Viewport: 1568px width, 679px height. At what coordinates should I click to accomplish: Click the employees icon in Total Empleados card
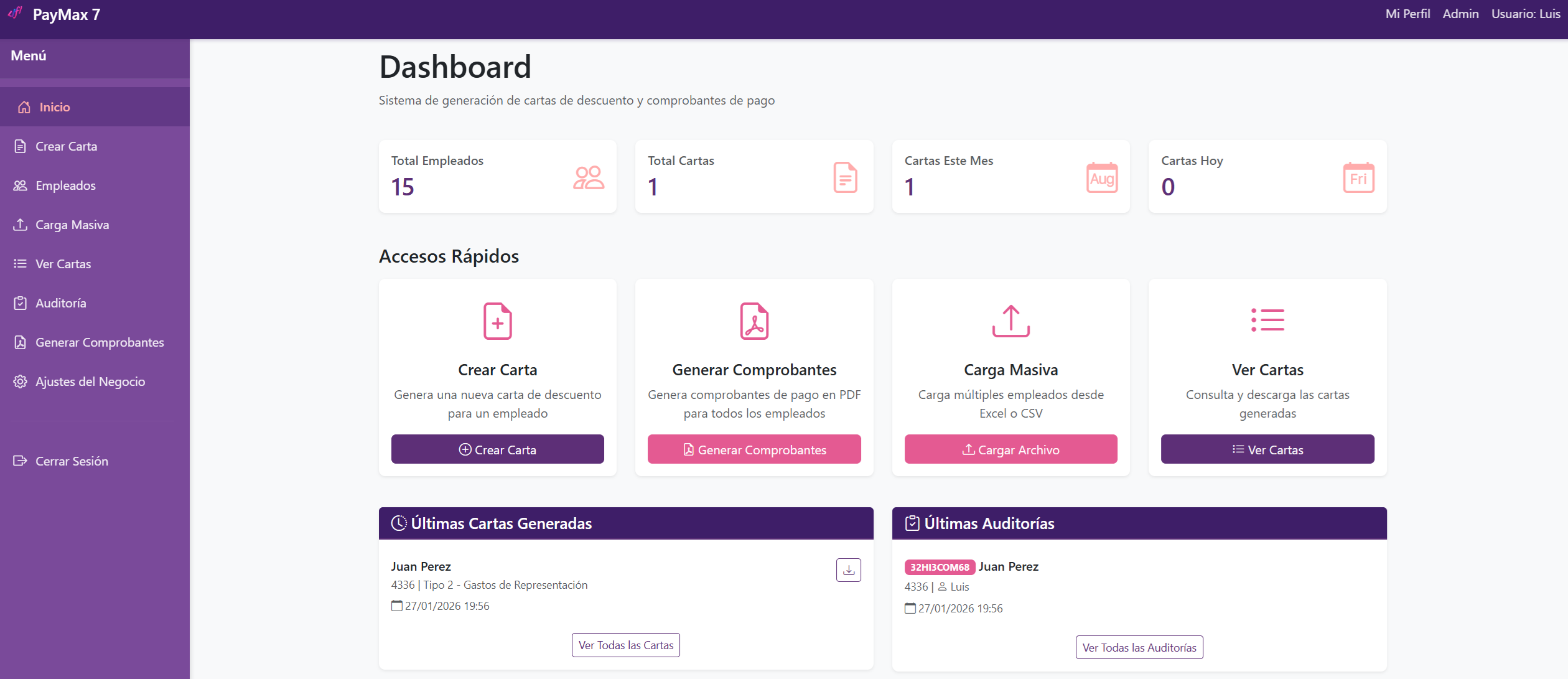point(588,178)
